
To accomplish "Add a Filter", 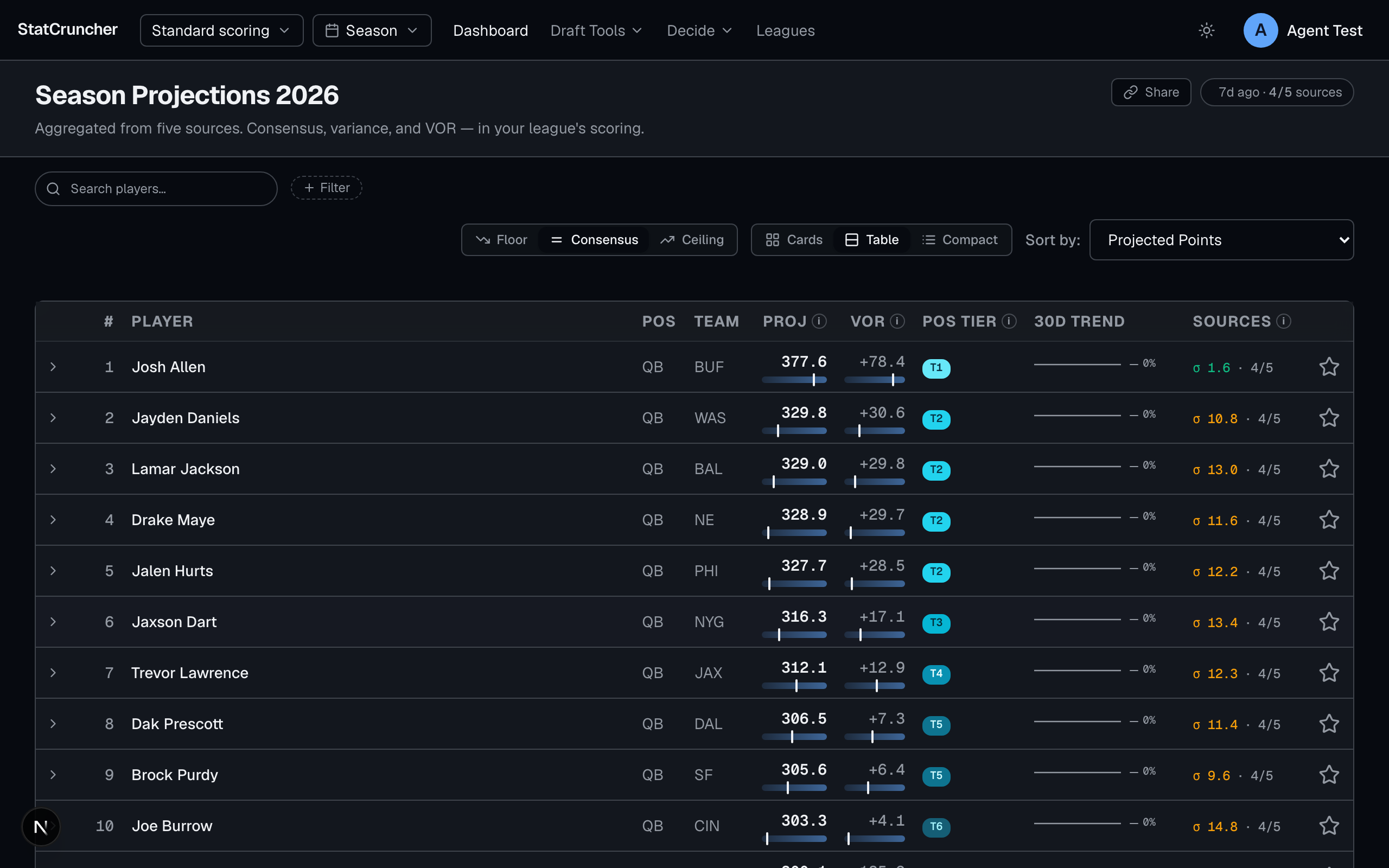I will tap(327, 188).
